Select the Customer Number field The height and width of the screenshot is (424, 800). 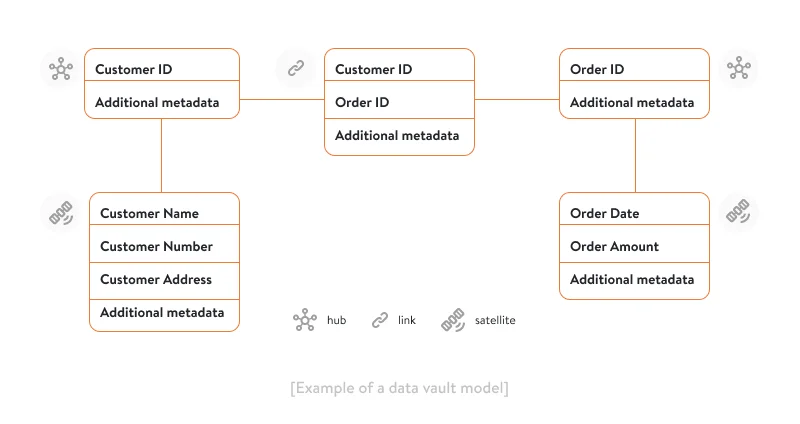pos(156,246)
